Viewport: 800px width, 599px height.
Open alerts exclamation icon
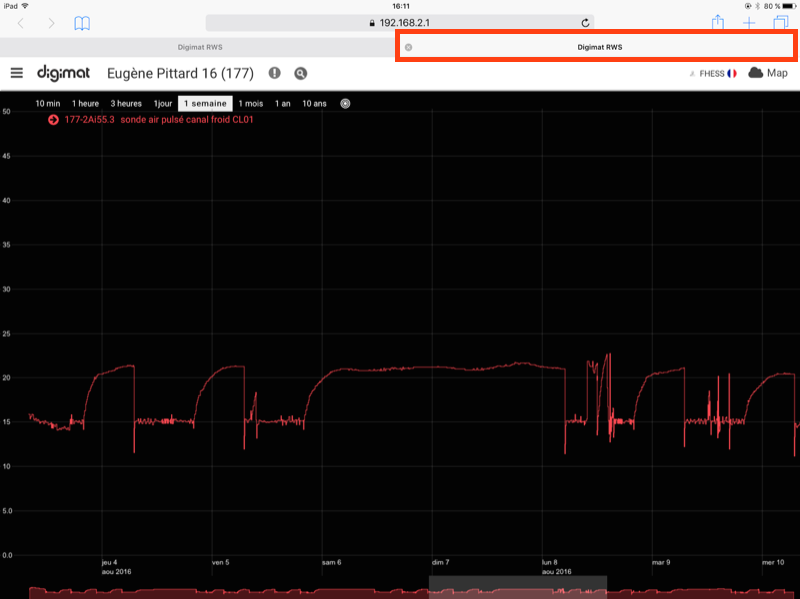point(274,73)
